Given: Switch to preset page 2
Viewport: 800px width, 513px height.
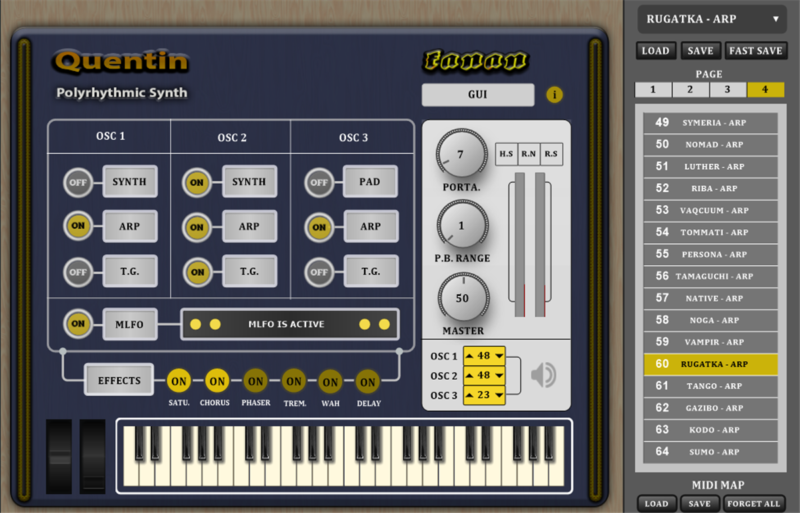Looking at the screenshot, I should pyautogui.click(x=690, y=90).
